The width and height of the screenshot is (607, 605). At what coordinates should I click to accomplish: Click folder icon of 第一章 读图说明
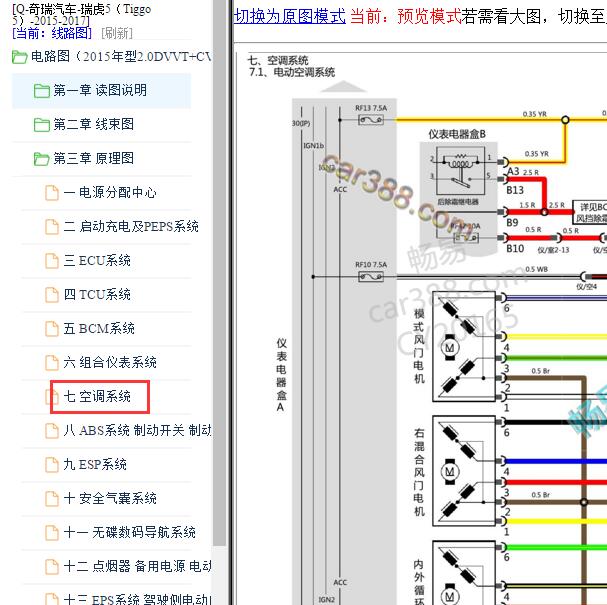(41, 91)
